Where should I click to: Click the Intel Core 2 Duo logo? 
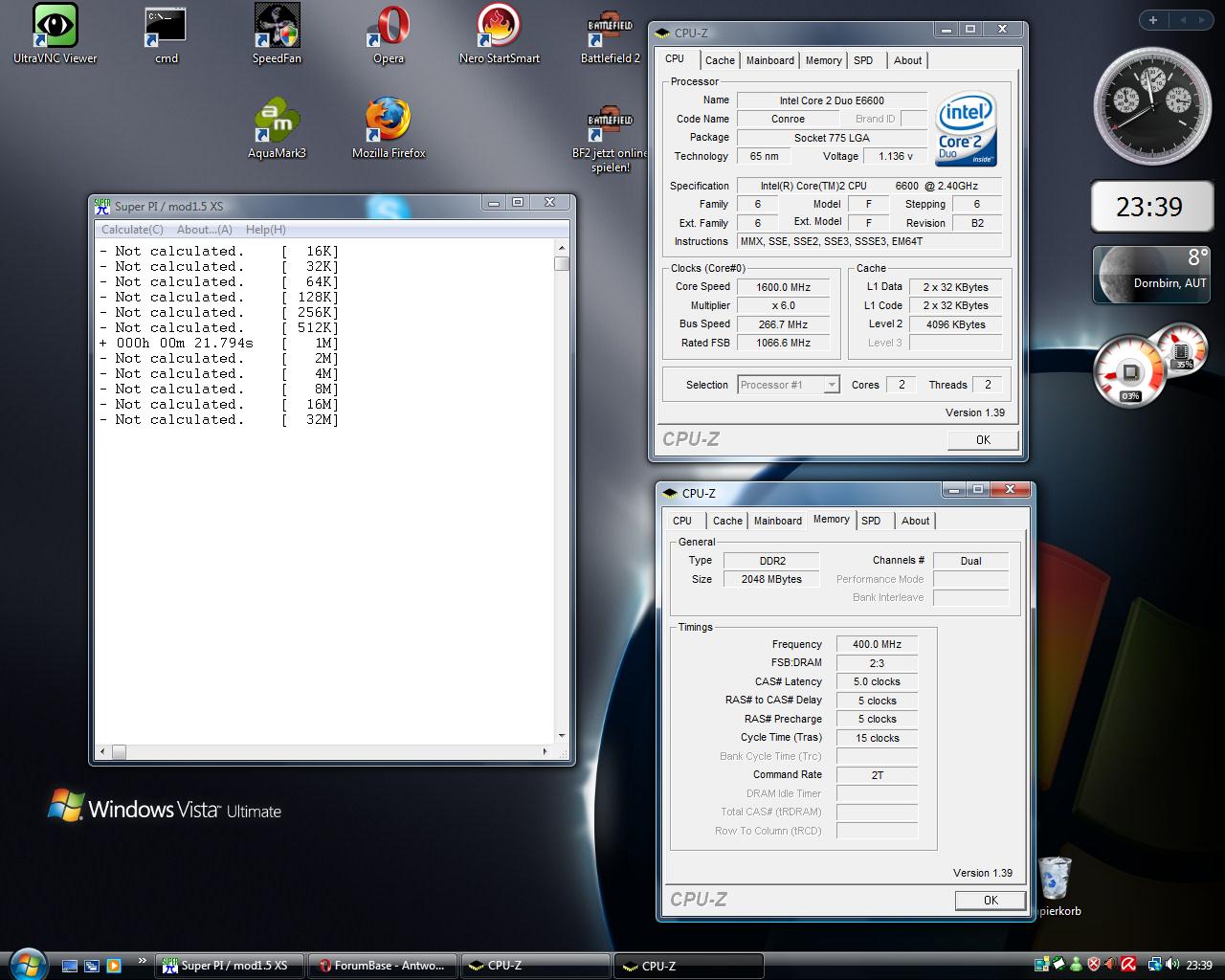[x=966, y=129]
